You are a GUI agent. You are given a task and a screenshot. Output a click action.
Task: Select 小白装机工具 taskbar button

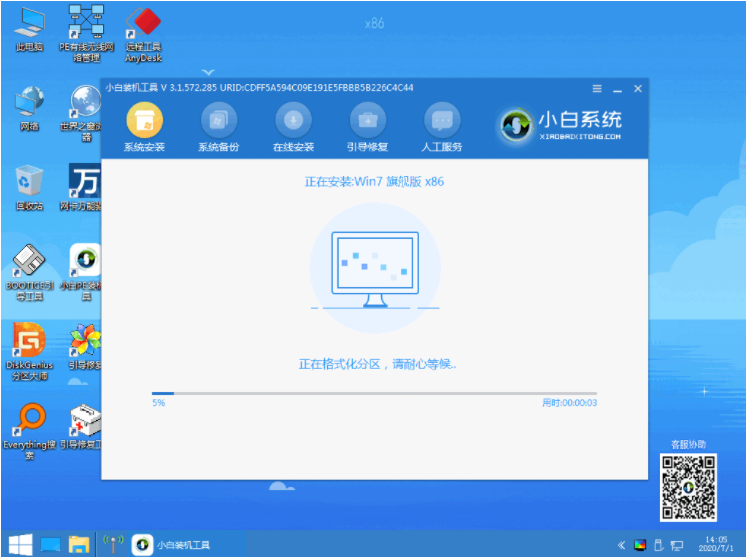171,545
